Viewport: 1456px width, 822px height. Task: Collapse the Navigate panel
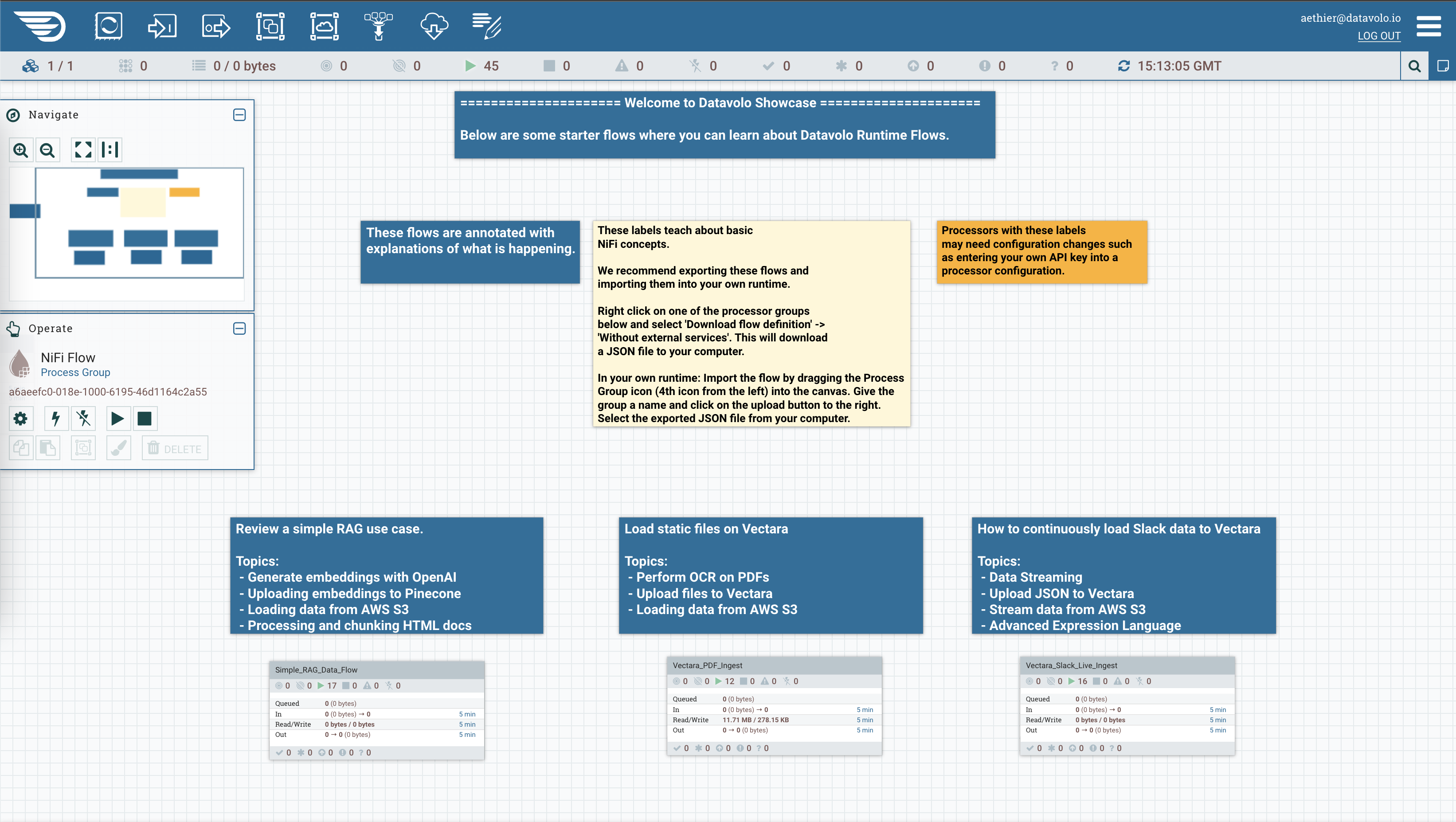click(239, 115)
